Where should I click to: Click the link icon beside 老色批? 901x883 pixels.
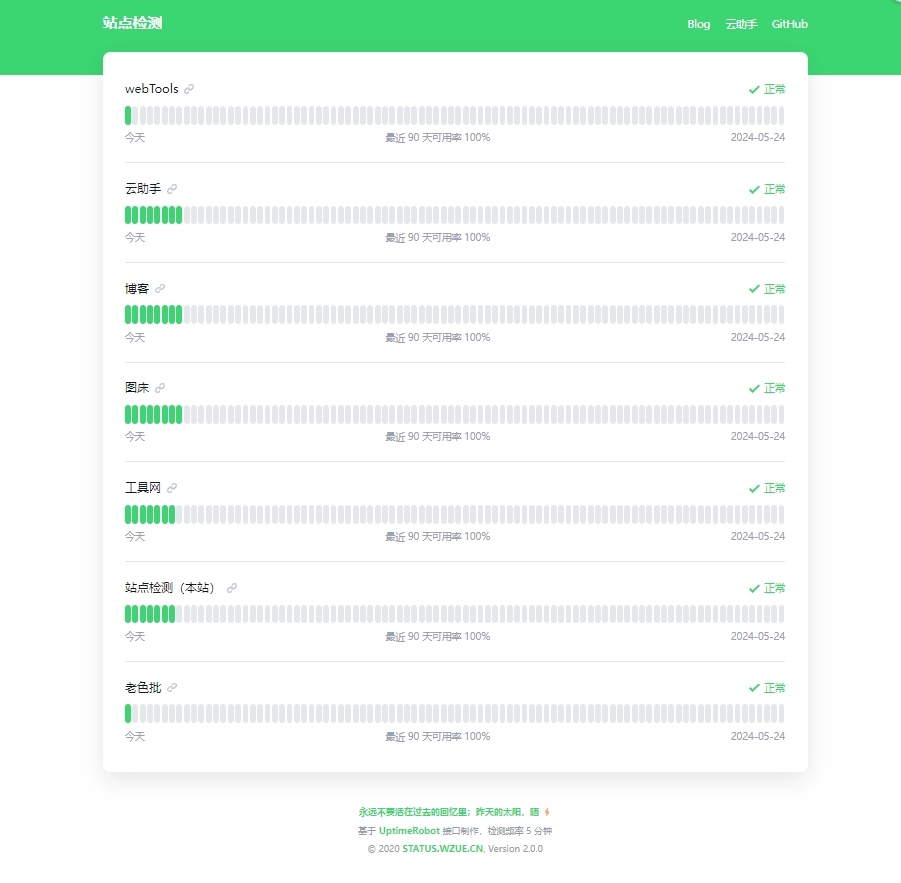pyautogui.click(x=172, y=688)
